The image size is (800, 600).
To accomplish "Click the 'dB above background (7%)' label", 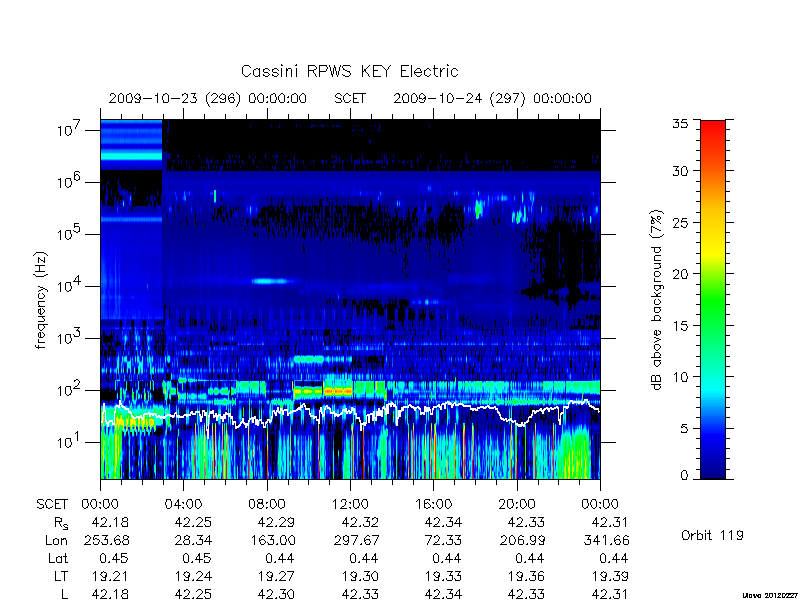I will click(x=658, y=300).
